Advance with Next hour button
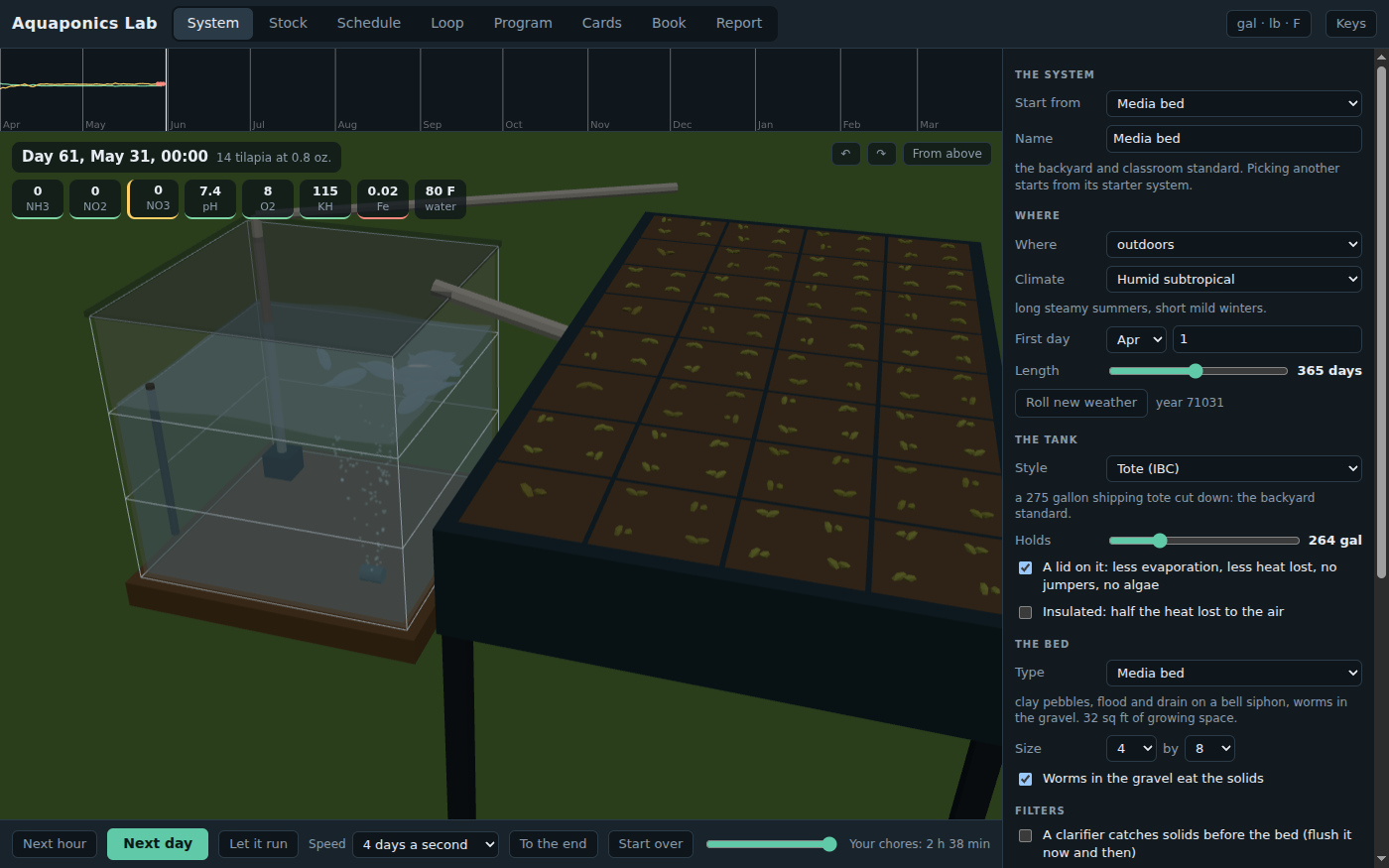 tap(55, 844)
